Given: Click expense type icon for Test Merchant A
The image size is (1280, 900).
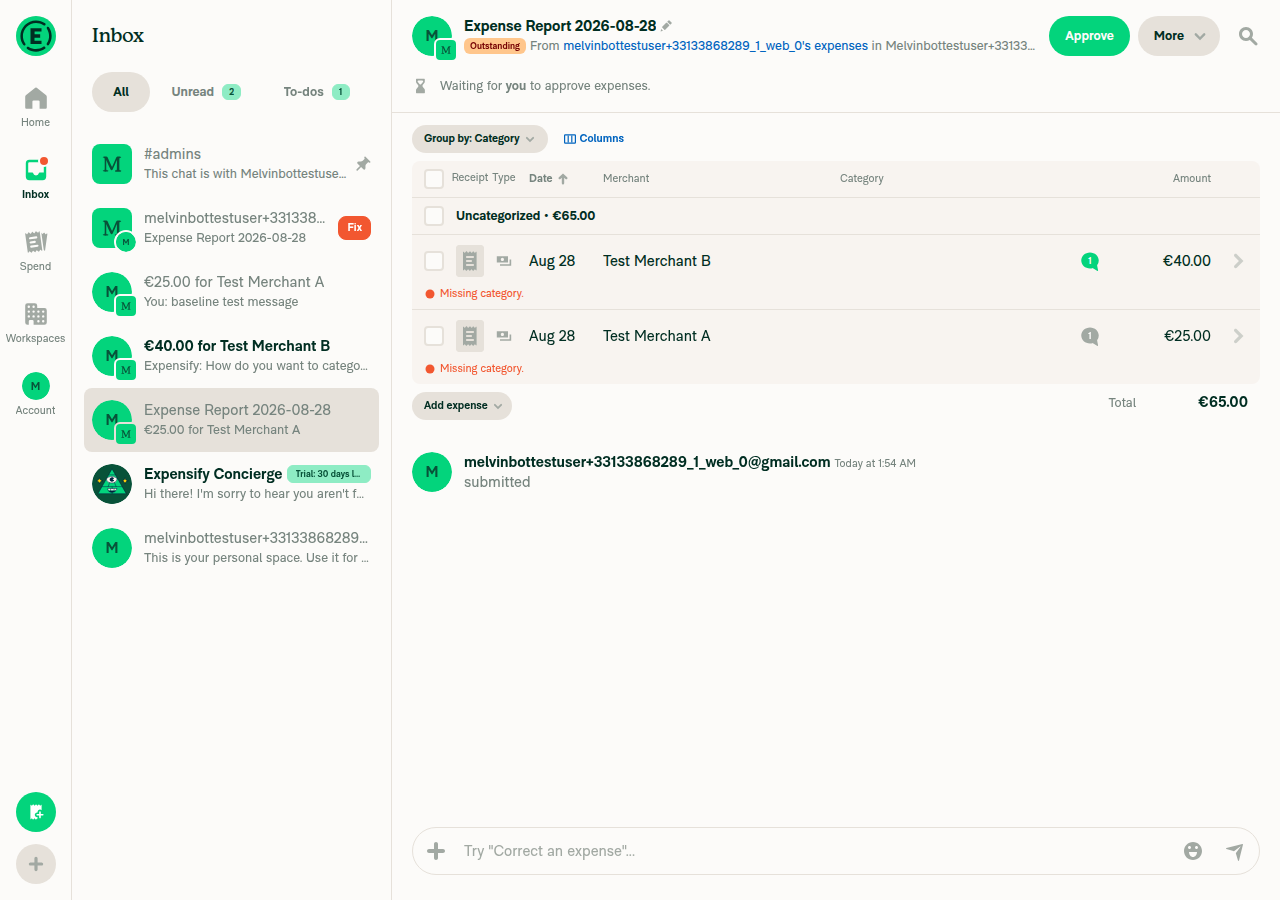Looking at the screenshot, I should (x=504, y=336).
